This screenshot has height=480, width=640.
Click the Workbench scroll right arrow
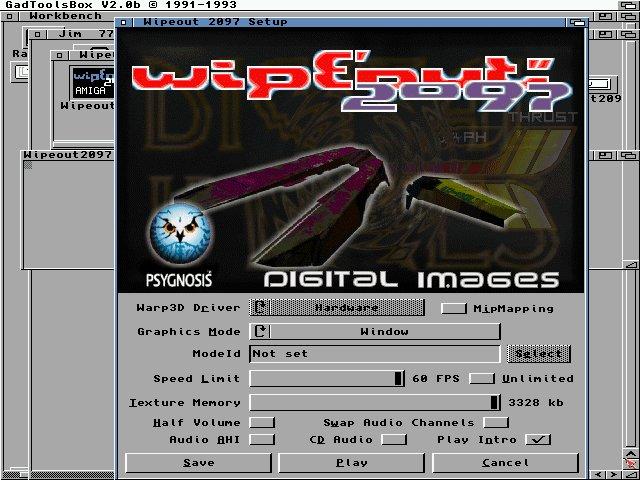pos(613,475)
